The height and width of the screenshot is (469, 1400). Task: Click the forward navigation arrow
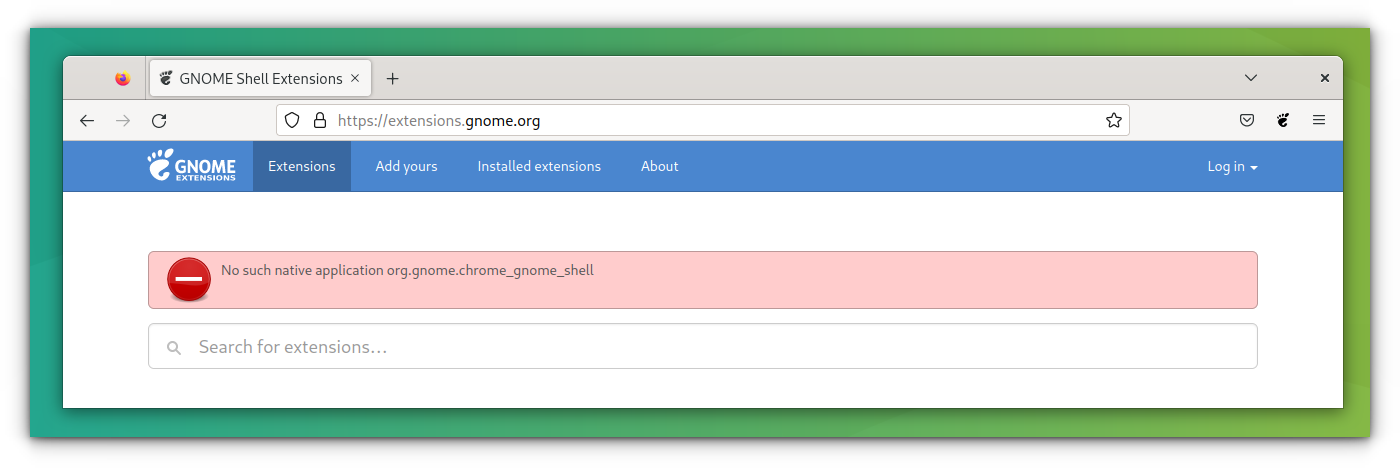click(x=123, y=121)
